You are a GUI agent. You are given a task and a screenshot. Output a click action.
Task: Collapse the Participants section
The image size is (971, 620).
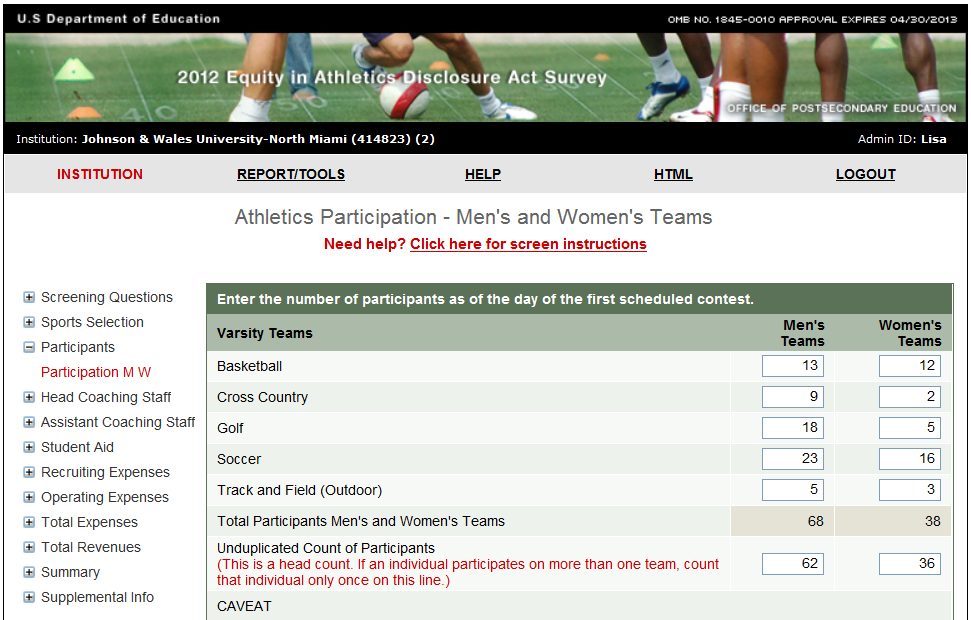click(29, 347)
